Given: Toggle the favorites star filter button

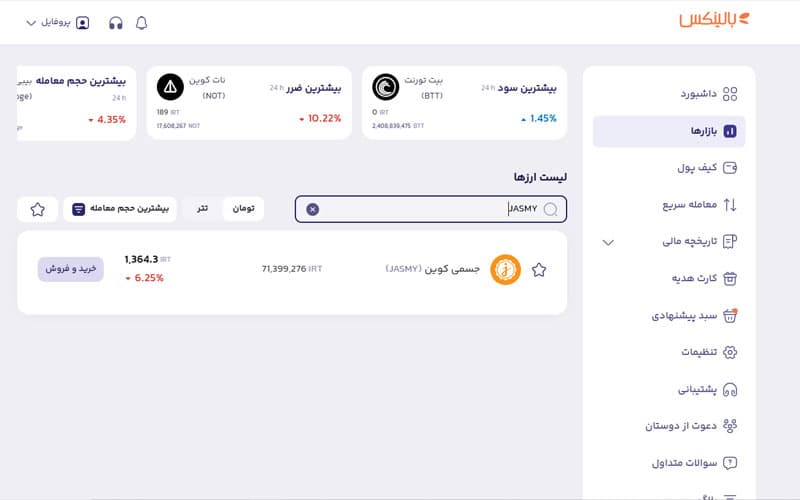Looking at the screenshot, I should tap(38, 209).
